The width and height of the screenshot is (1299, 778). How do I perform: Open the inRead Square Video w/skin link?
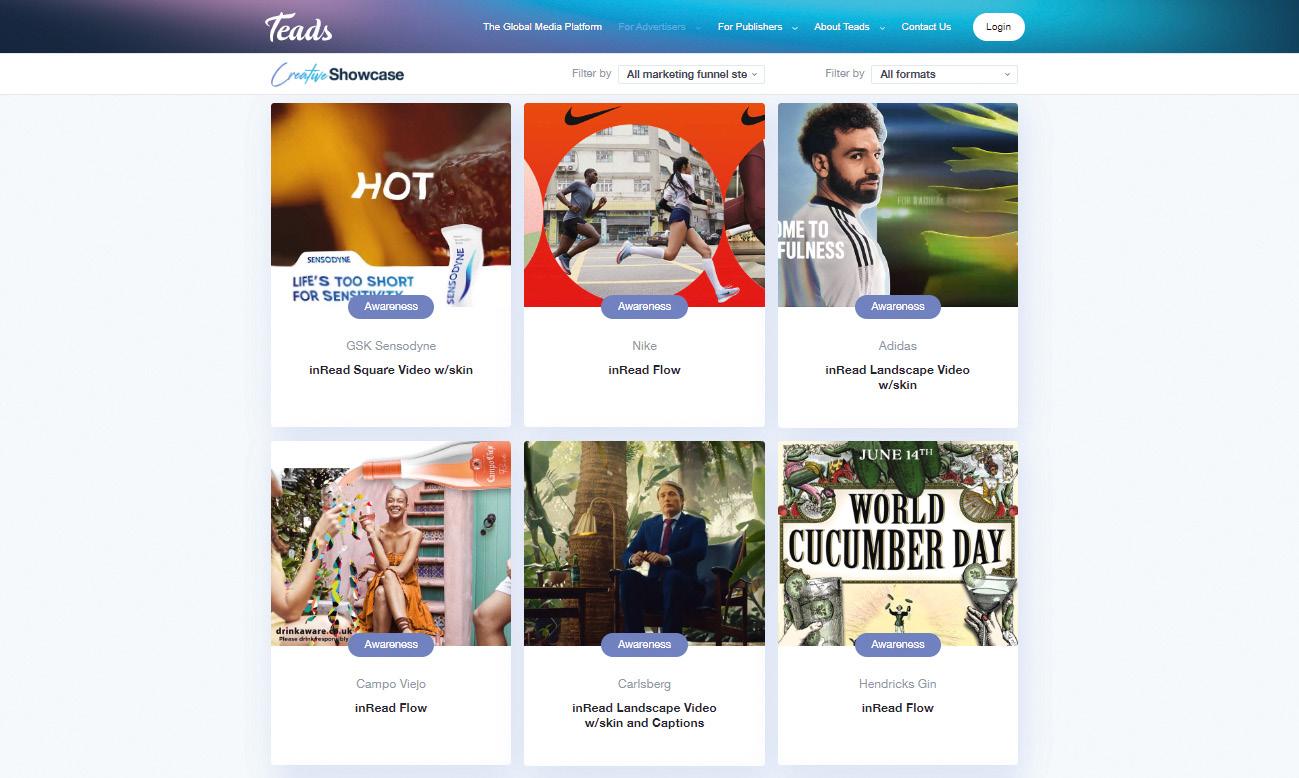[x=391, y=370]
